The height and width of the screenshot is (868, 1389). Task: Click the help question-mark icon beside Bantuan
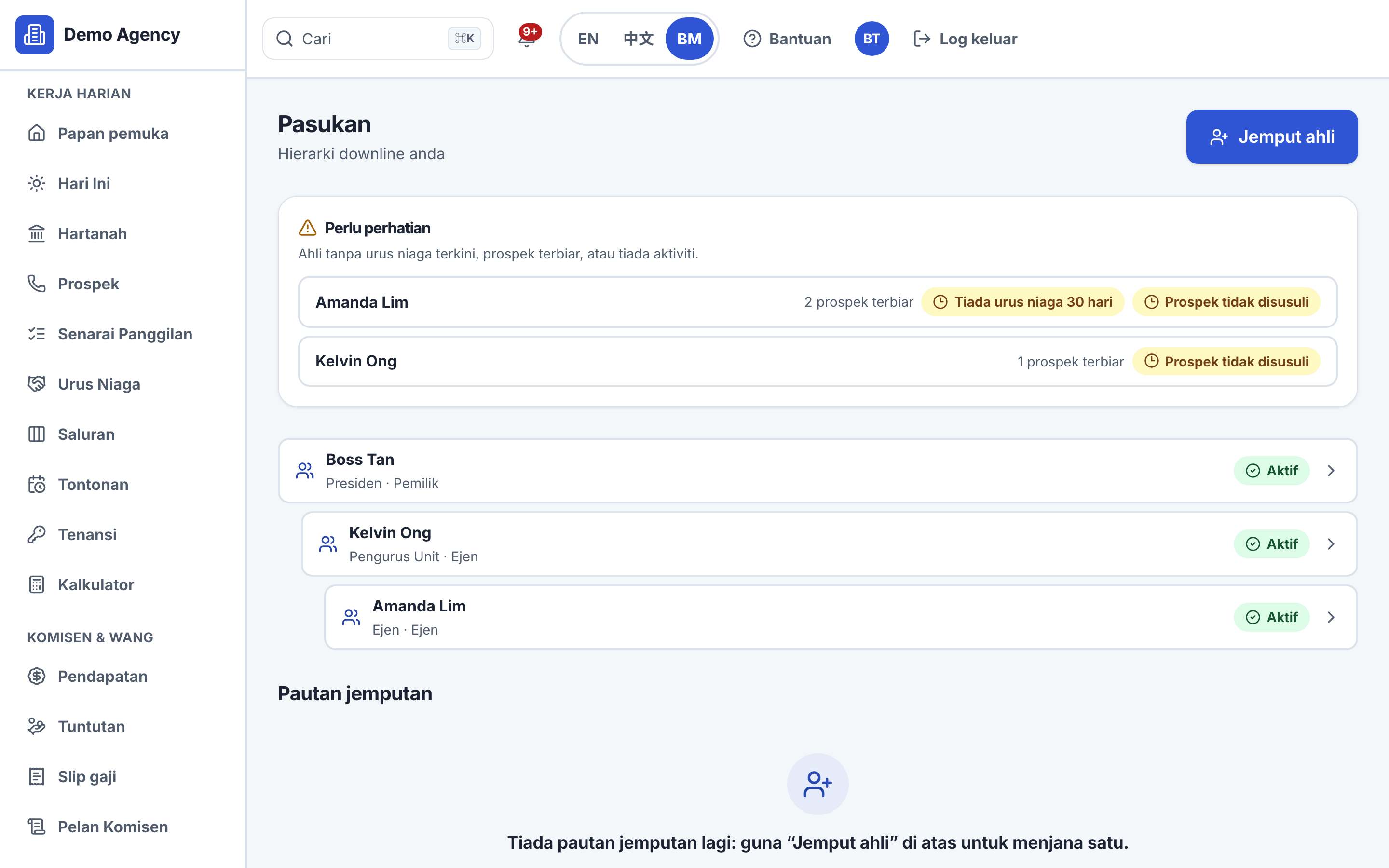pyautogui.click(x=752, y=39)
